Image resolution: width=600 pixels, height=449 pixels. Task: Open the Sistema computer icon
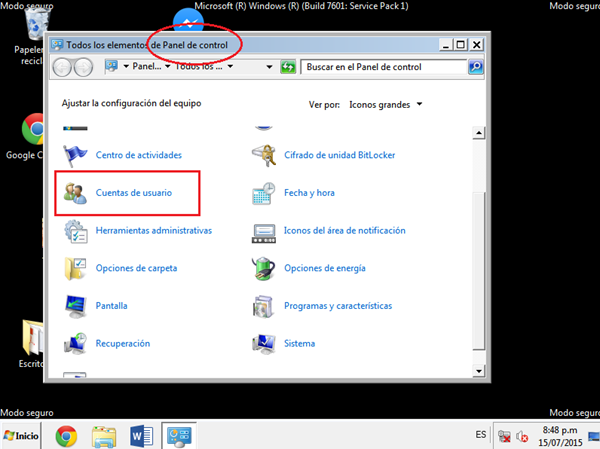(x=264, y=343)
